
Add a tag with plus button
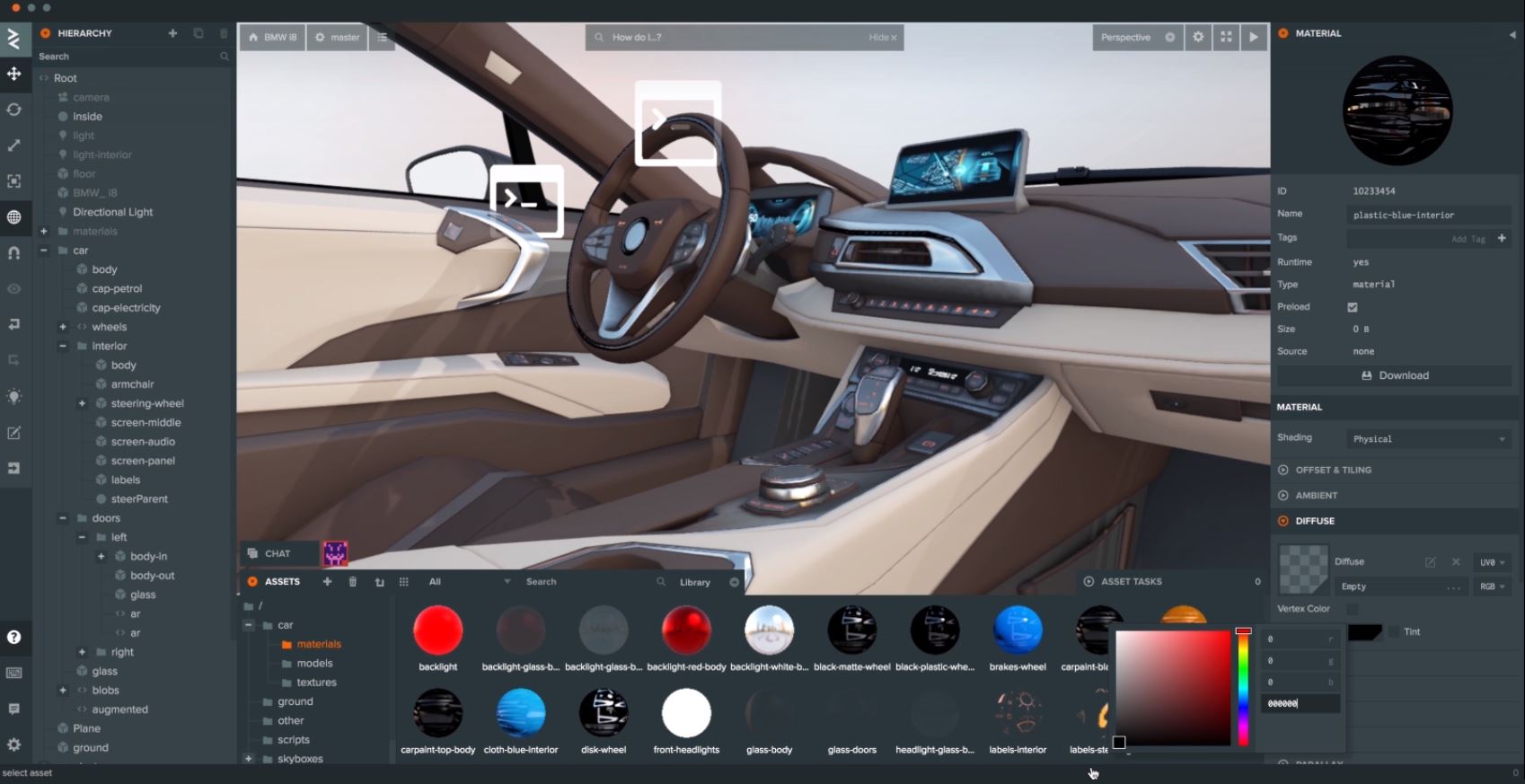1502,238
